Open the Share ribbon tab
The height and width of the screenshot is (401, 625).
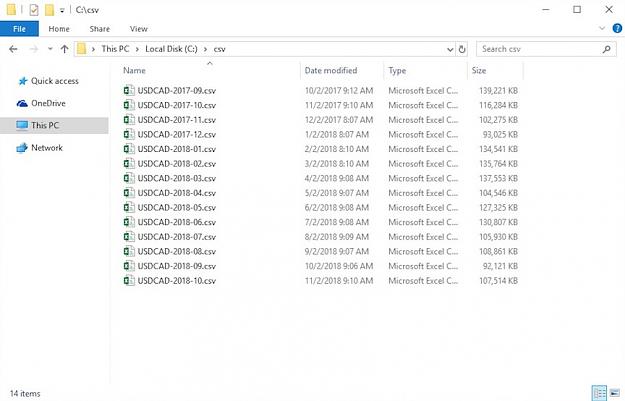[100, 29]
